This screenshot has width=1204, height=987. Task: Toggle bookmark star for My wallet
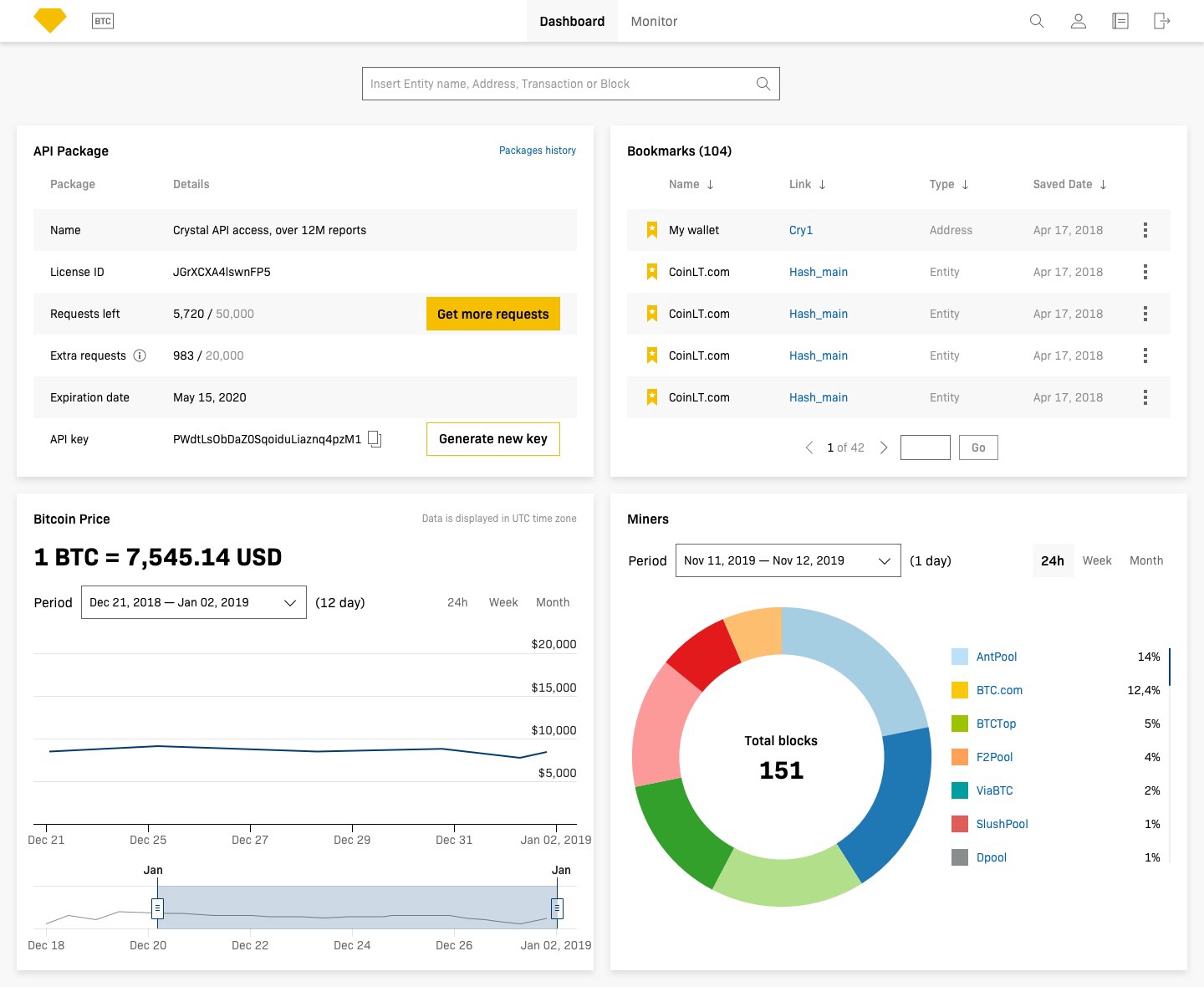pos(652,230)
